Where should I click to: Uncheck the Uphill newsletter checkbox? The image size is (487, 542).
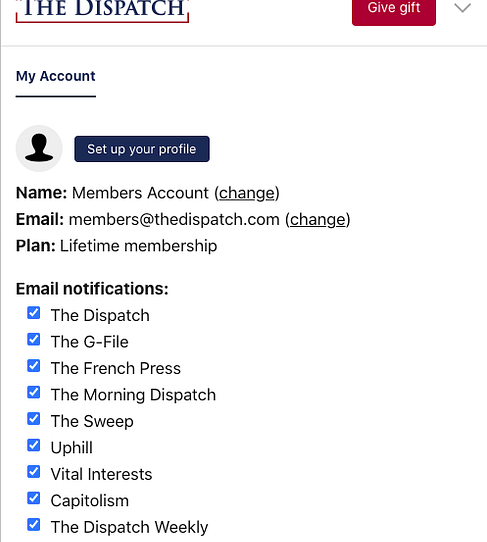click(x=34, y=445)
